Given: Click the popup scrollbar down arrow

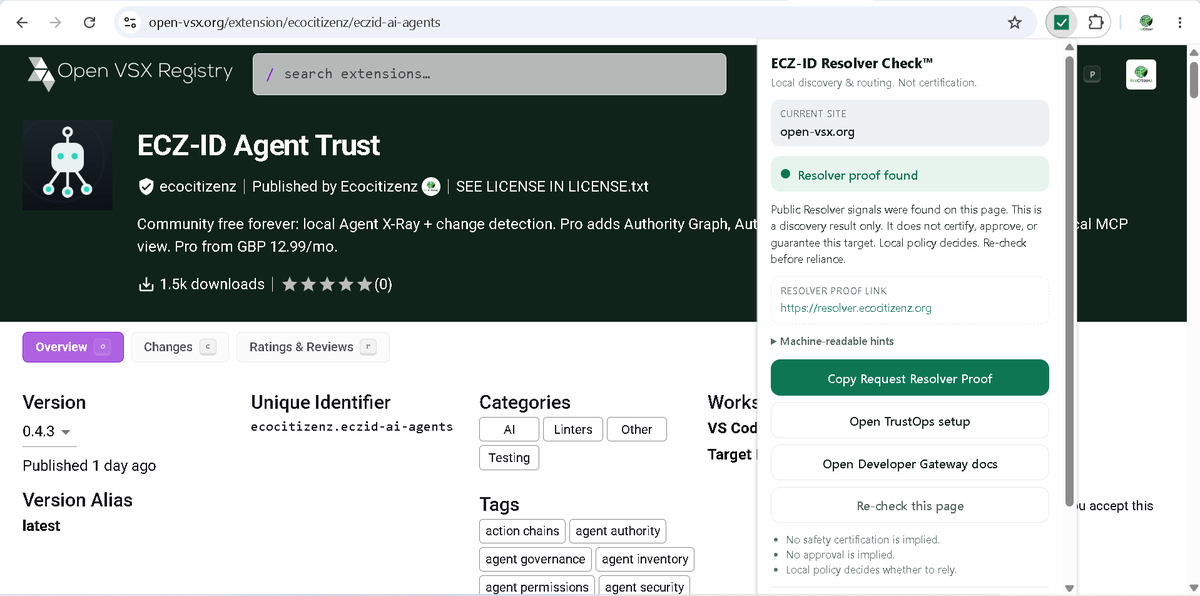Looking at the screenshot, I should pos(1069,588).
